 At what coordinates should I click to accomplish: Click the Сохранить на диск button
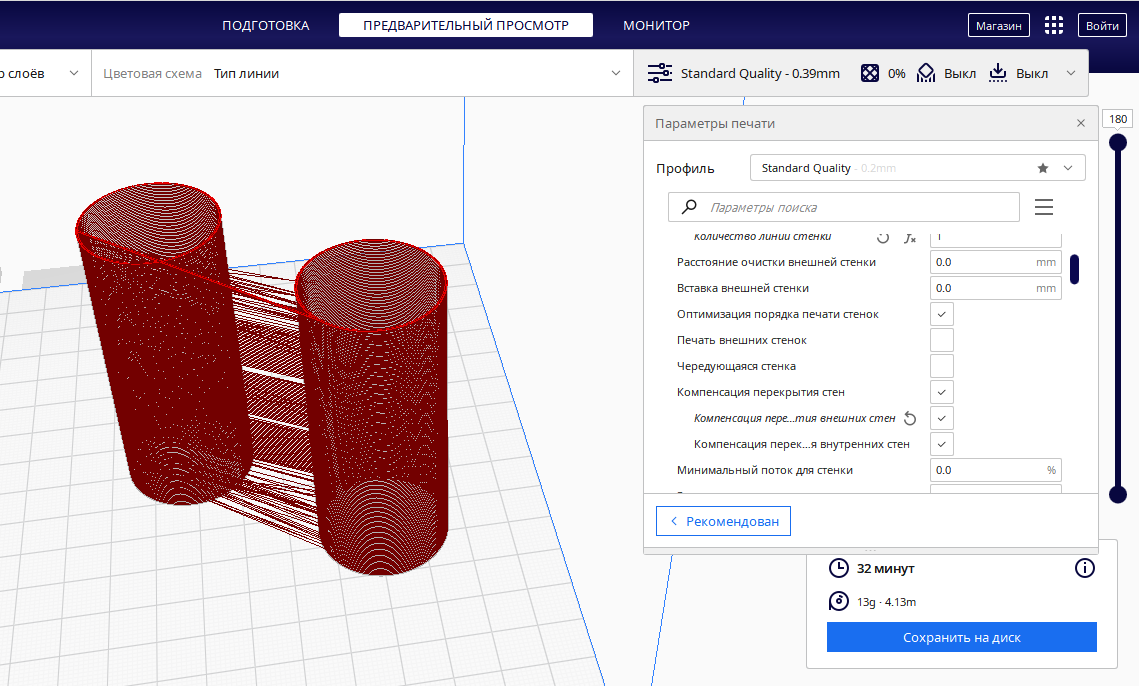(961, 637)
